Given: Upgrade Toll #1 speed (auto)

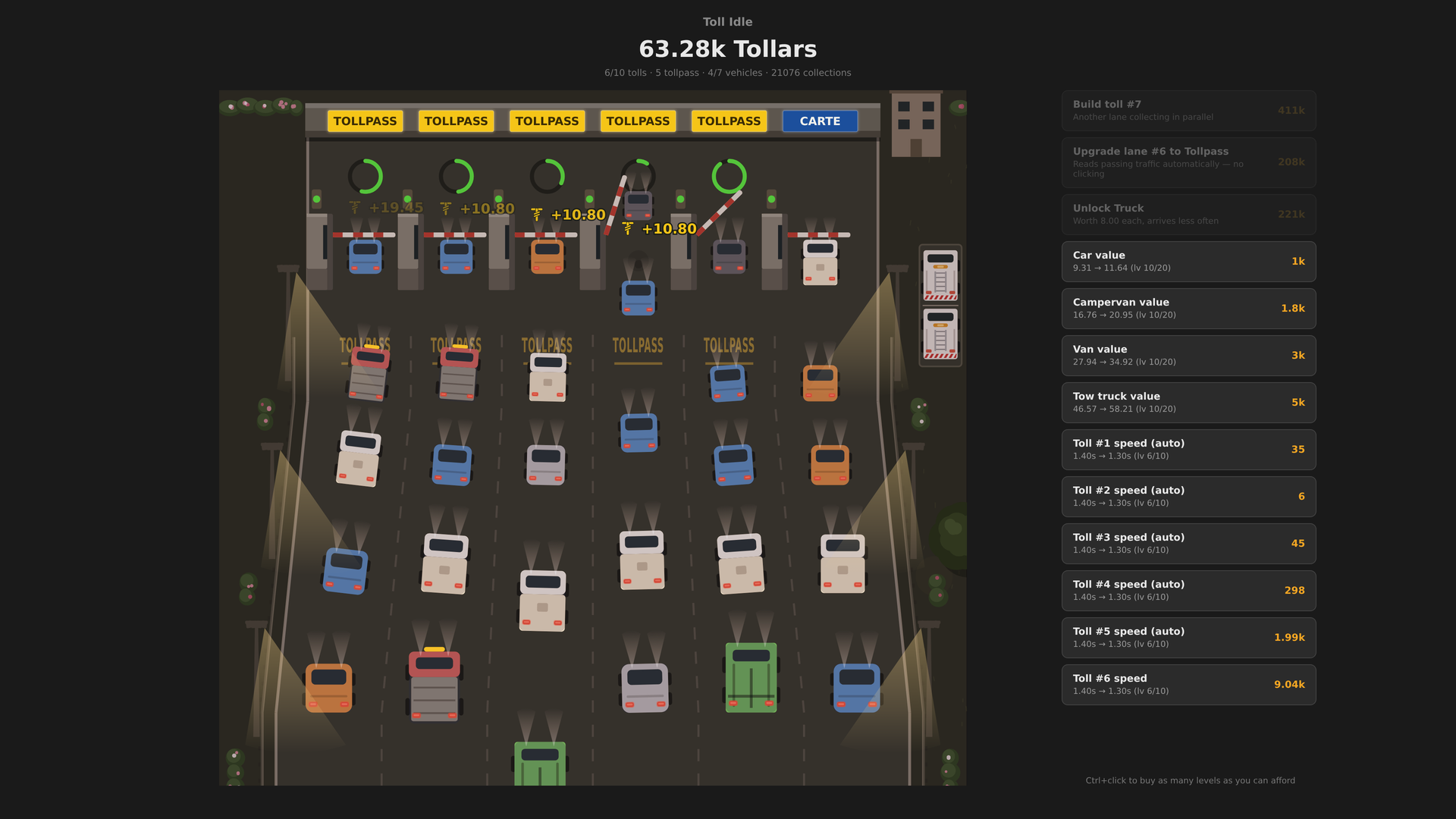Looking at the screenshot, I should [1188, 450].
